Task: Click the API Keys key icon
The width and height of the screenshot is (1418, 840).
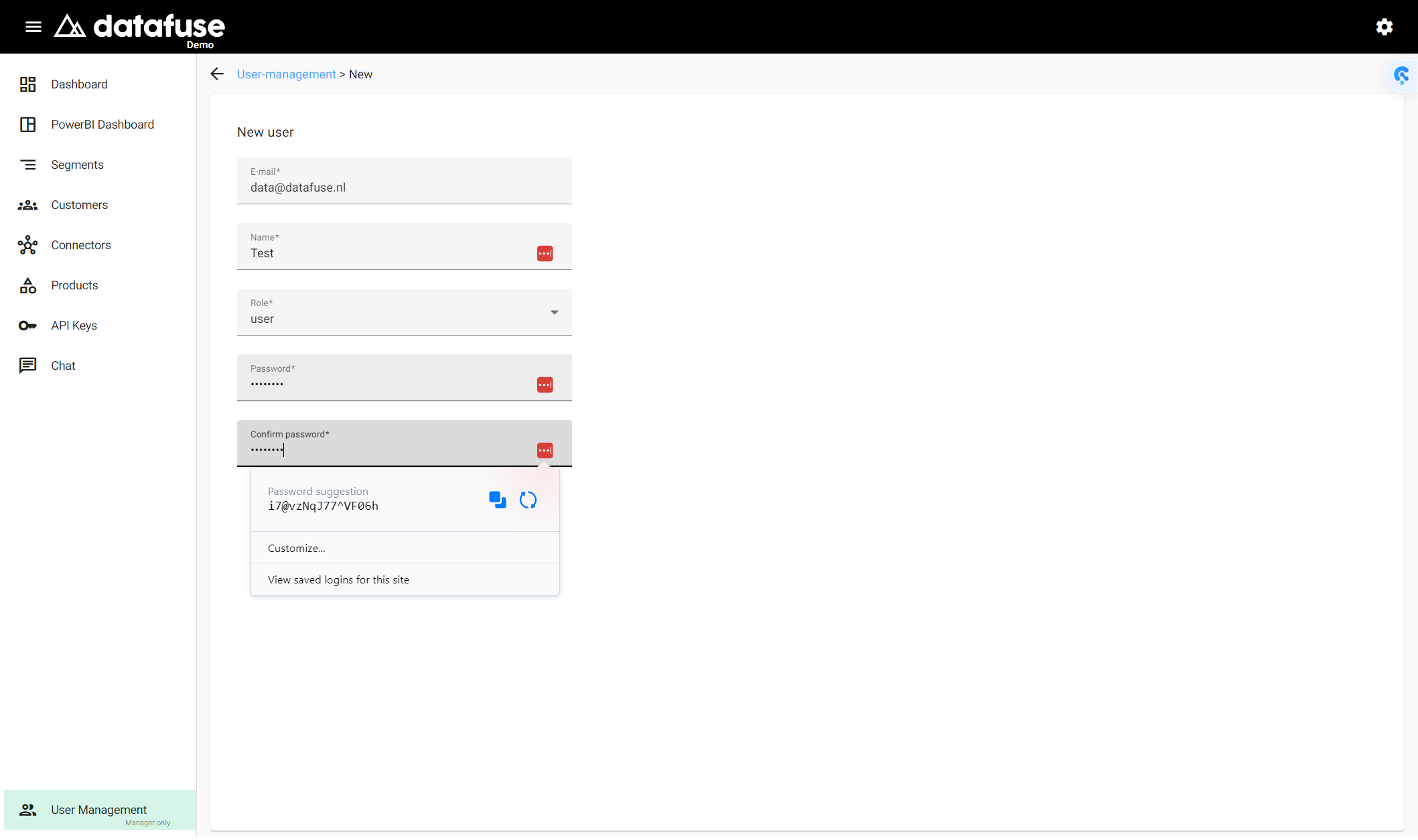Action: coord(27,326)
